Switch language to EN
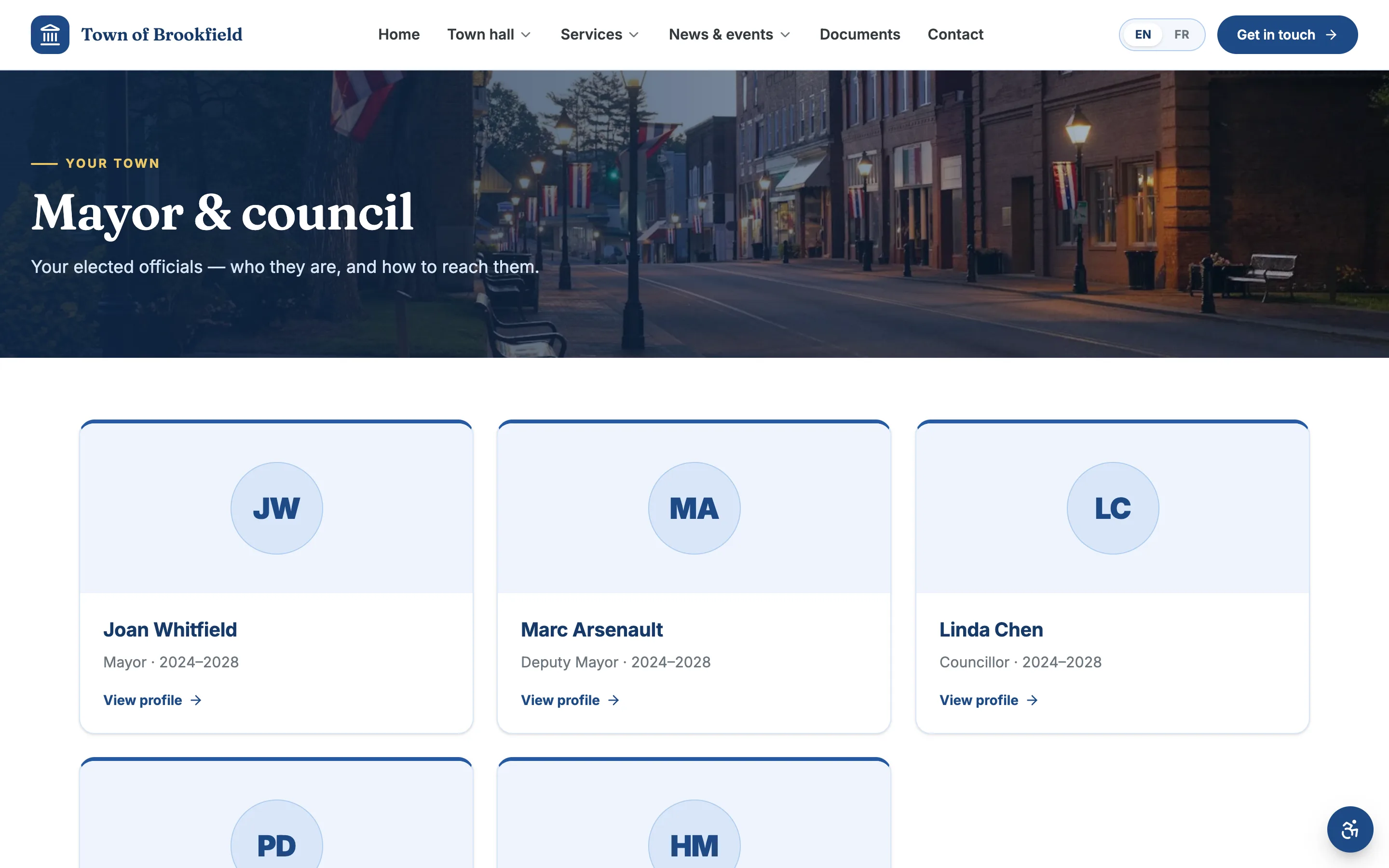 tap(1143, 34)
